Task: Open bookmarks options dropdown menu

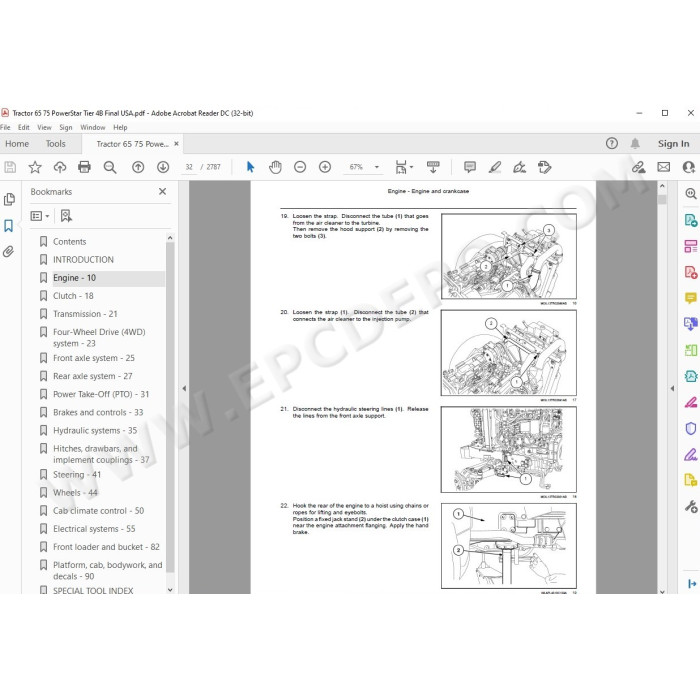Action: pos(39,217)
